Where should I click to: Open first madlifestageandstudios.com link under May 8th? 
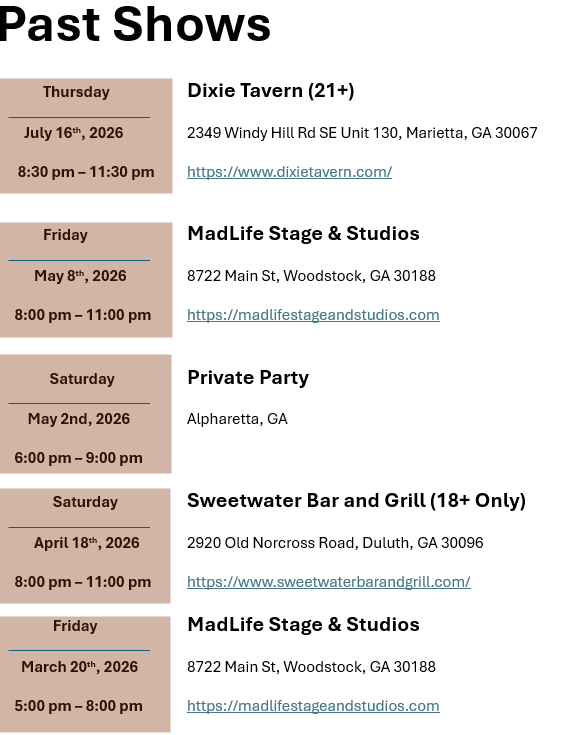point(313,315)
